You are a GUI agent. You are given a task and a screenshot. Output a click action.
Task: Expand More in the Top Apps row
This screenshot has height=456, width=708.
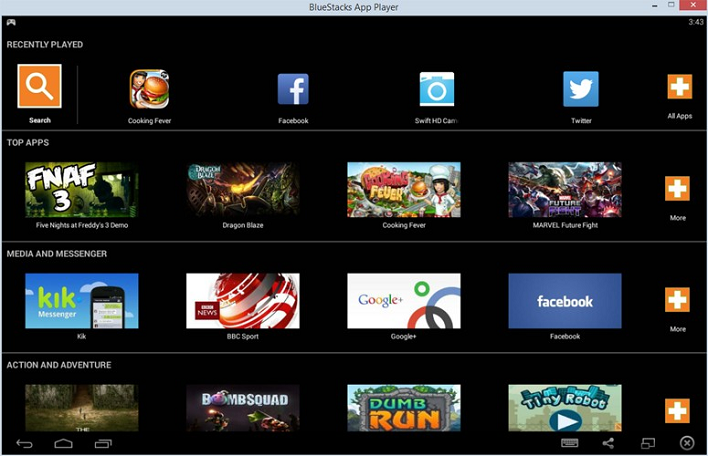[677, 188]
